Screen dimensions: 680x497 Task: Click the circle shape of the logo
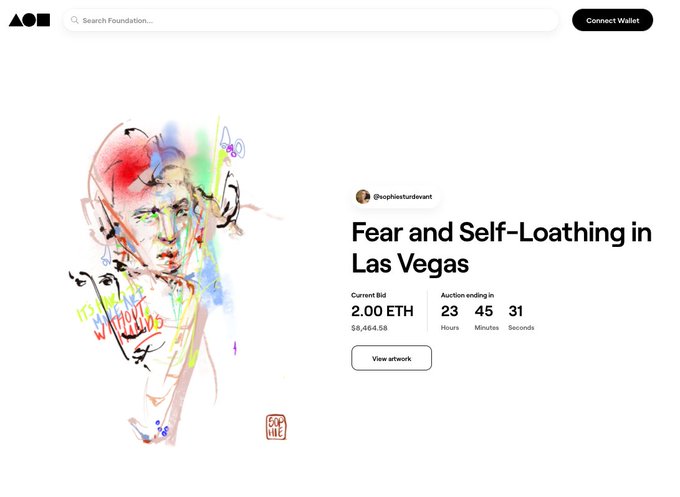(x=29, y=20)
